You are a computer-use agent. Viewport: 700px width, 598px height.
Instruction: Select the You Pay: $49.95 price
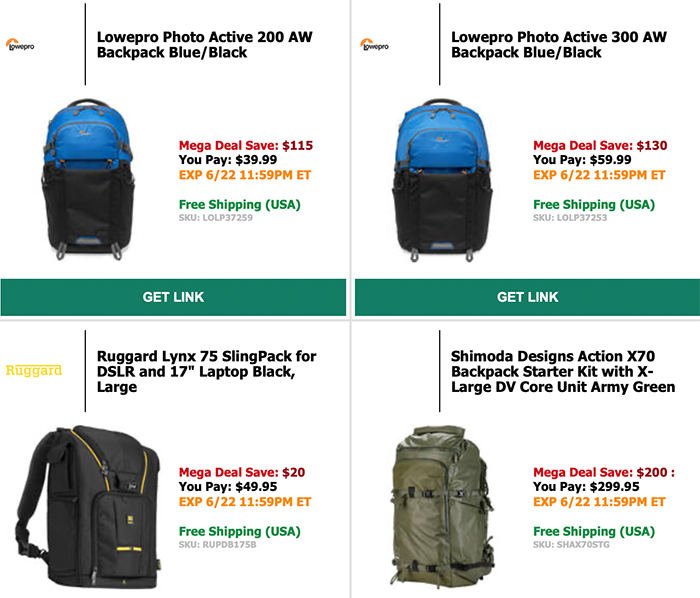click(x=228, y=486)
